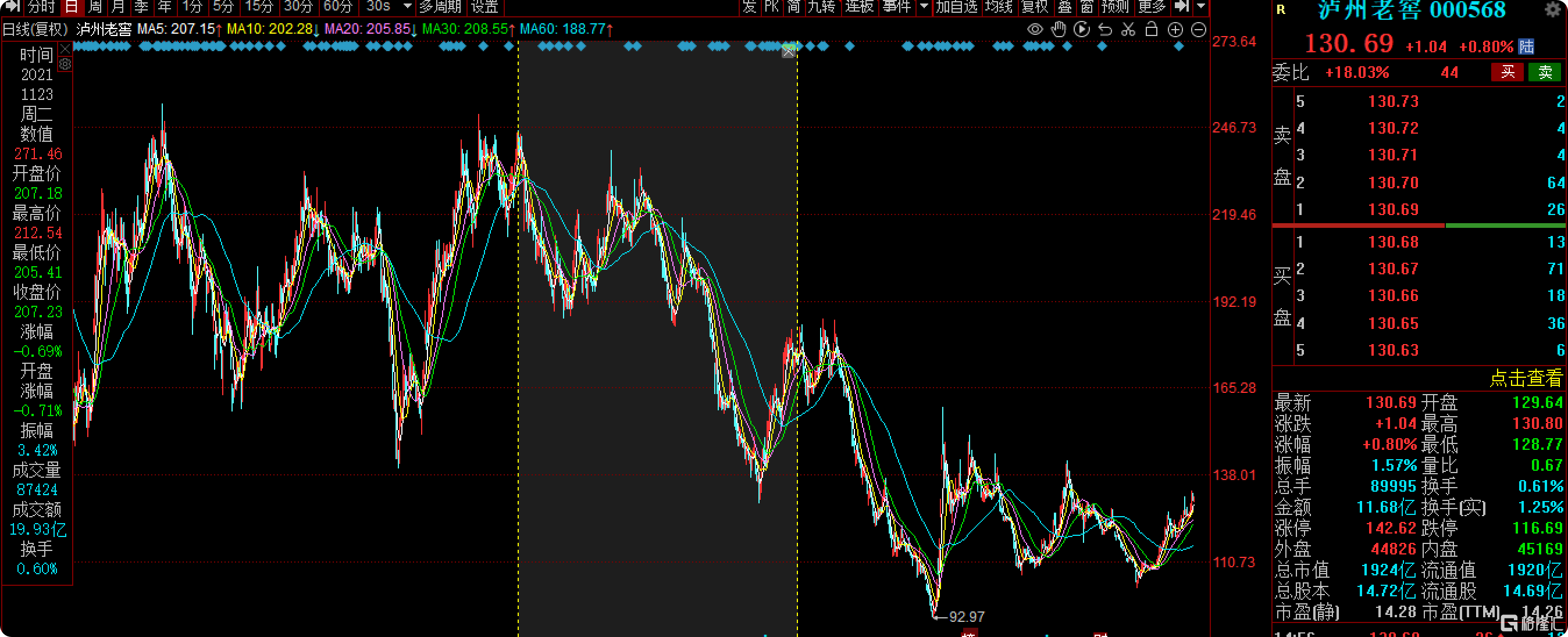1568x637 pixels.
Task: Select the 月 monthly period tab
Action: pos(118,7)
